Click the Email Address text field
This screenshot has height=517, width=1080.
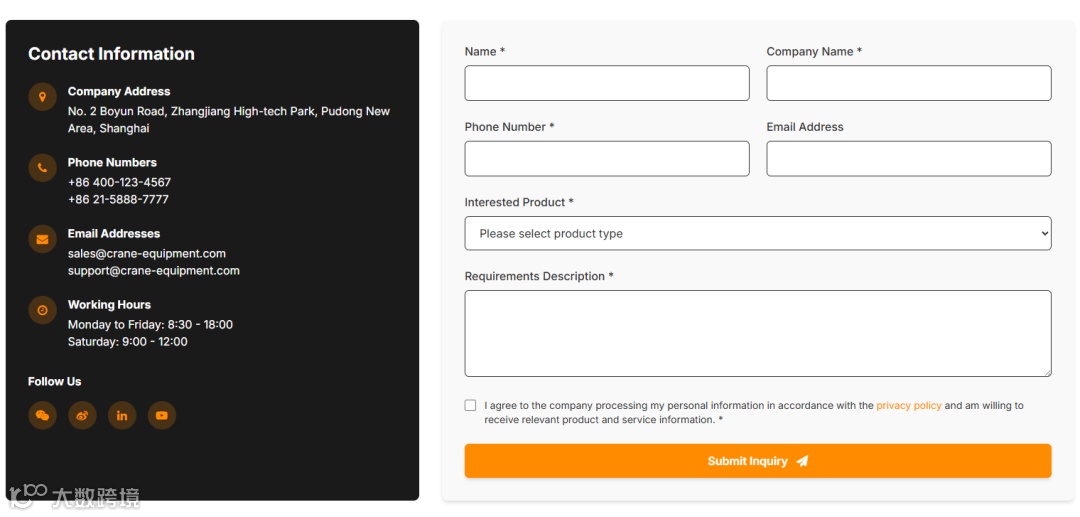pos(908,158)
